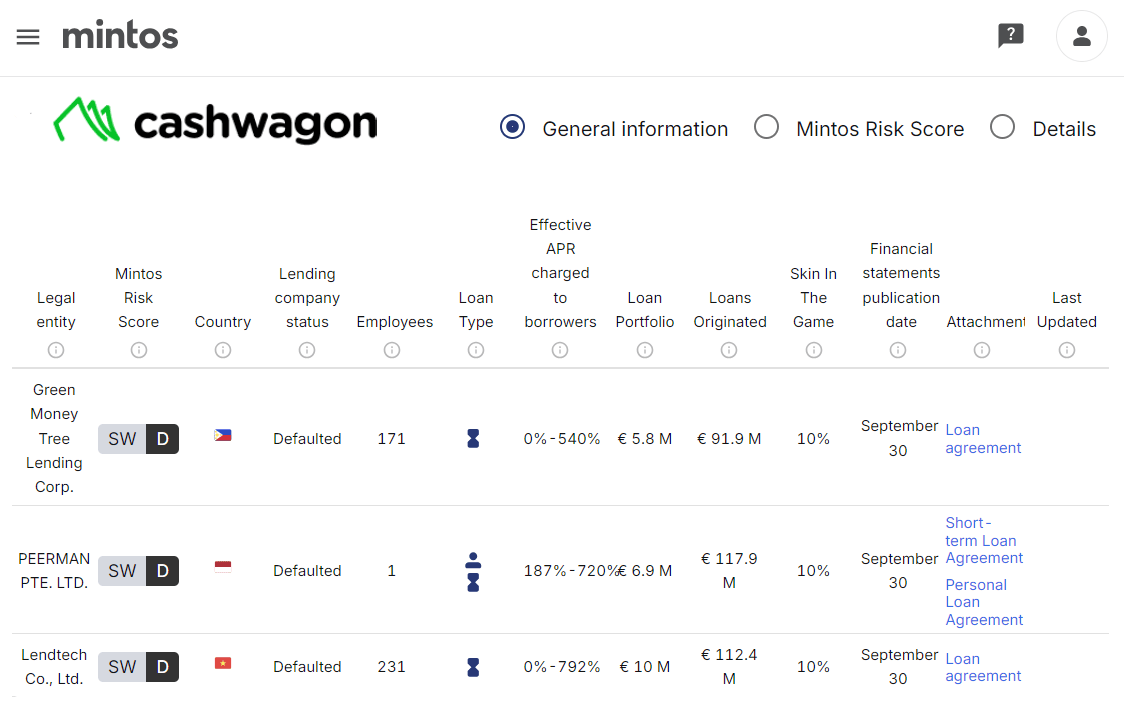
Task: Click info icon under Financial statements publication date
Action: point(897,350)
